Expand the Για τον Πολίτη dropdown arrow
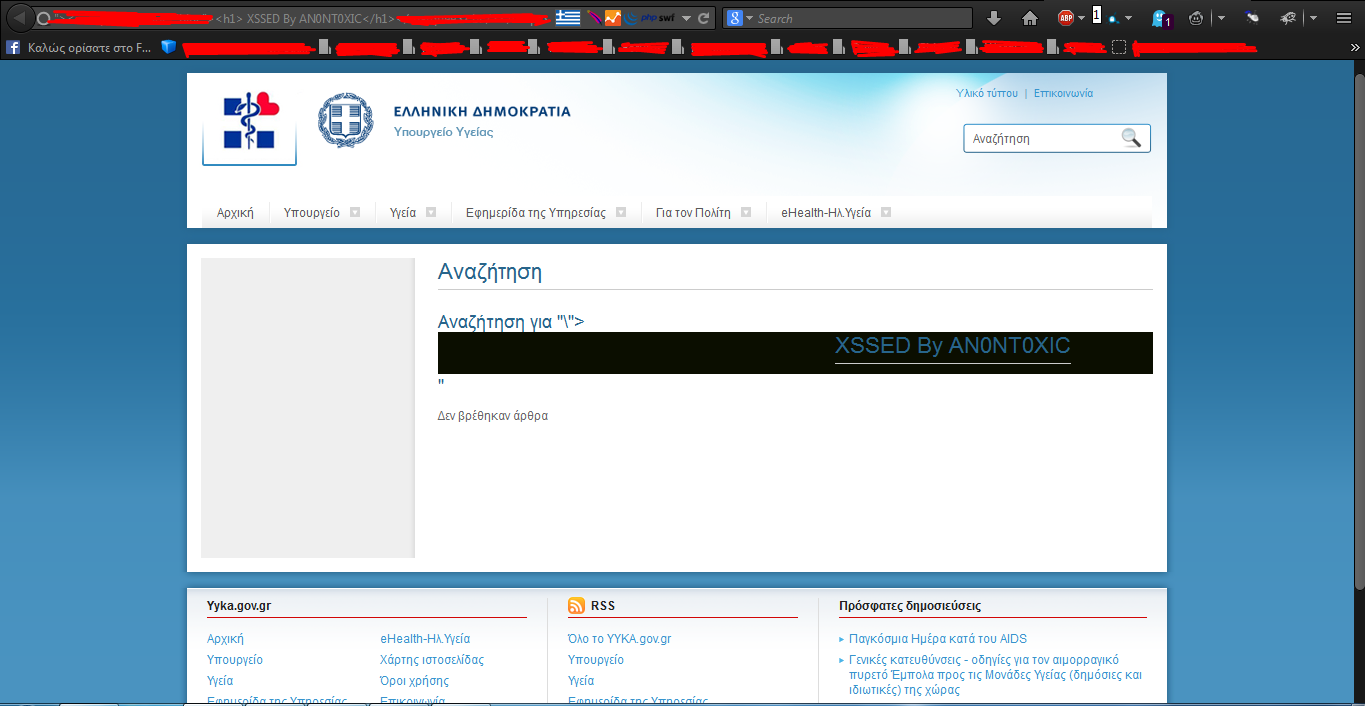1365x706 pixels. (746, 212)
